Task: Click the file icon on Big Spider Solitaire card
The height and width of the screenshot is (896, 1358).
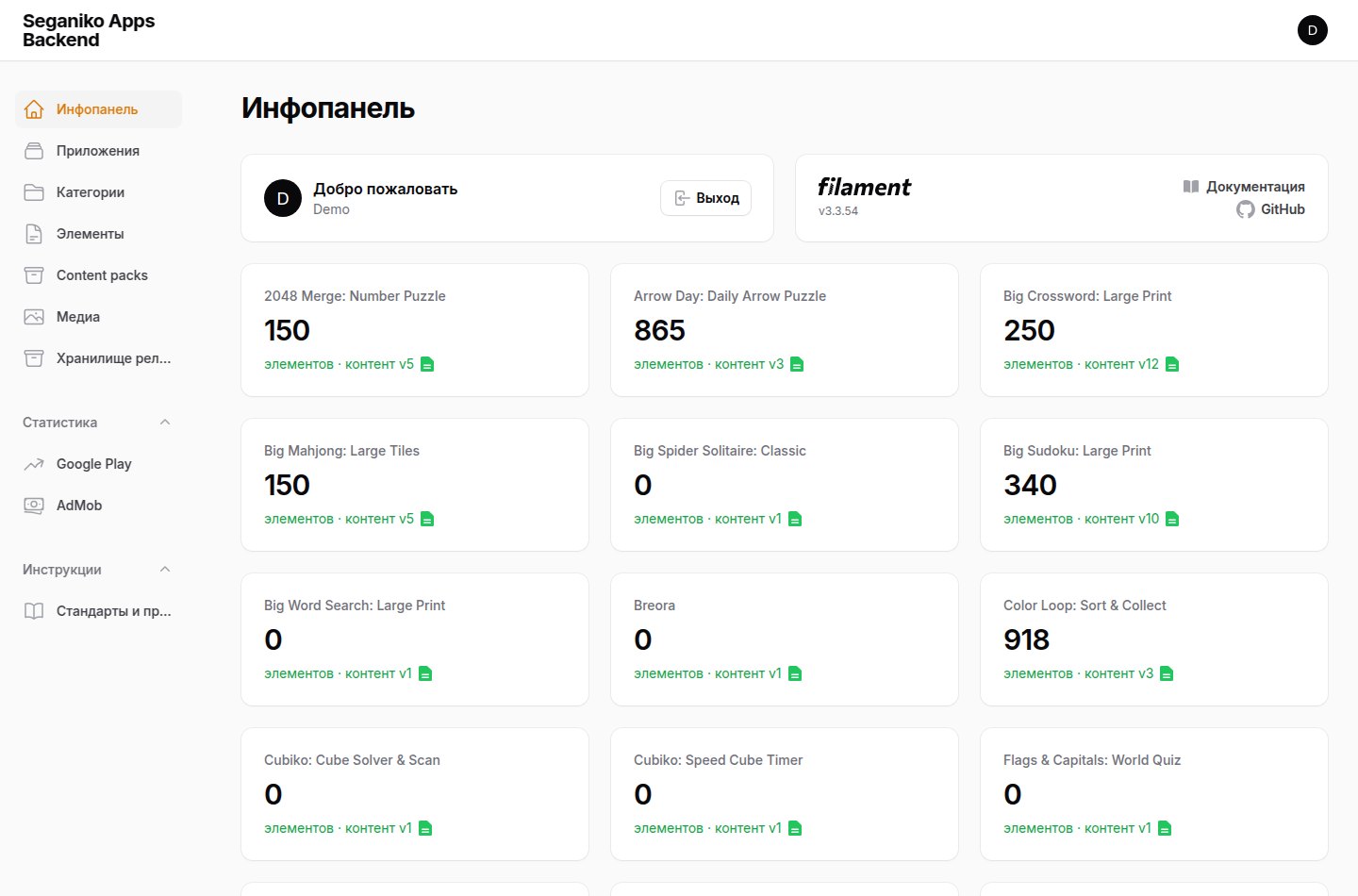Action: coord(795,519)
